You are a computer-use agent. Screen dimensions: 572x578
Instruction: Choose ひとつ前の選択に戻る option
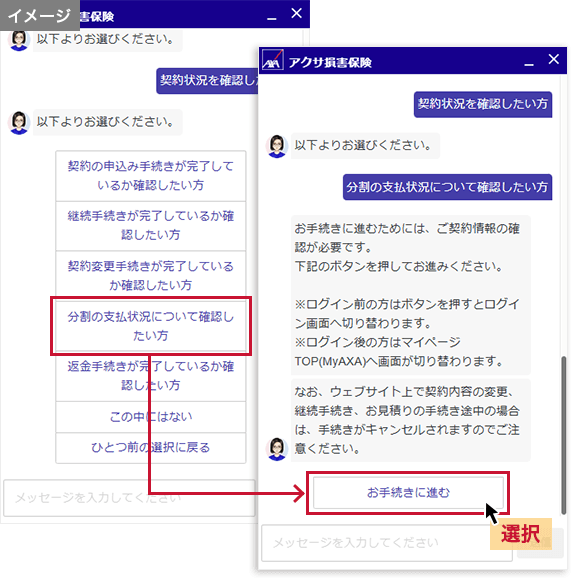click(x=151, y=448)
